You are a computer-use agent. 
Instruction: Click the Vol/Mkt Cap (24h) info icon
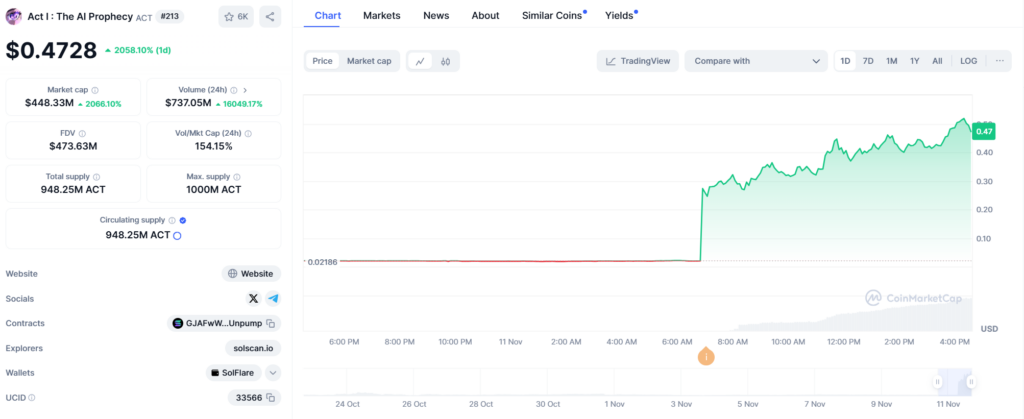pyautogui.click(x=248, y=133)
